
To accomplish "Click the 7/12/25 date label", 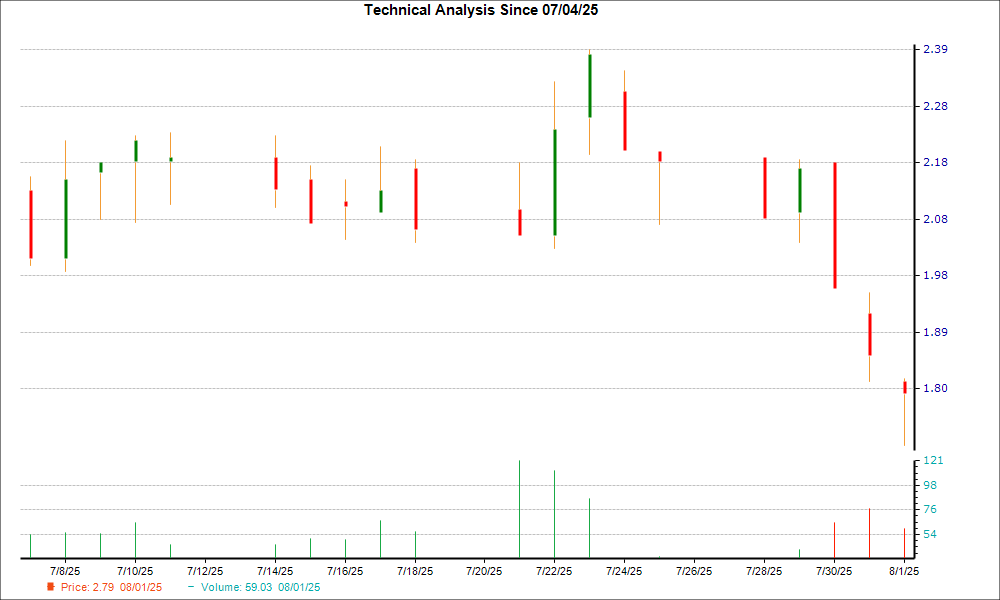I will click(205, 571).
